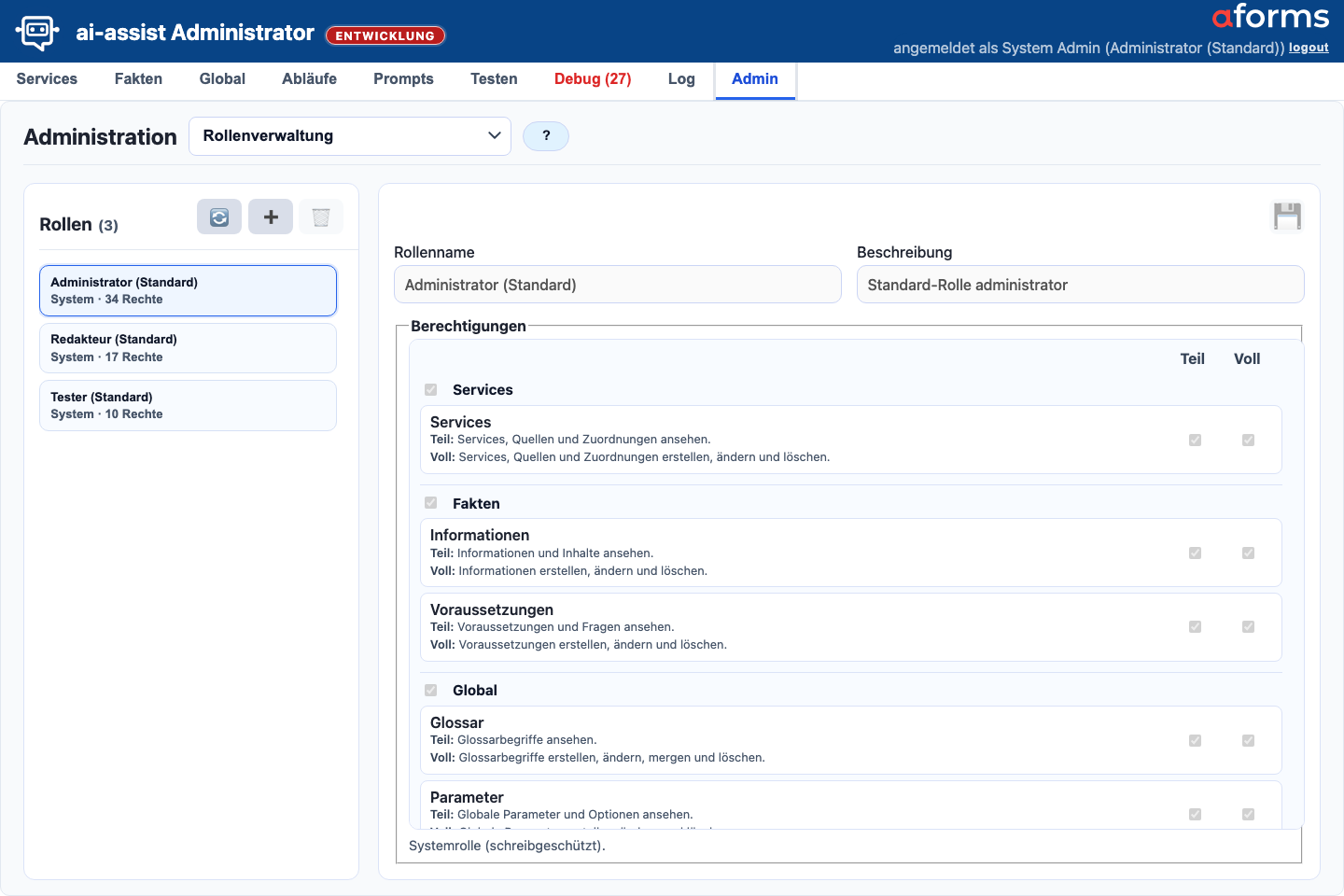Open the Services tab
This screenshot has height=896, width=1344.
click(x=47, y=79)
